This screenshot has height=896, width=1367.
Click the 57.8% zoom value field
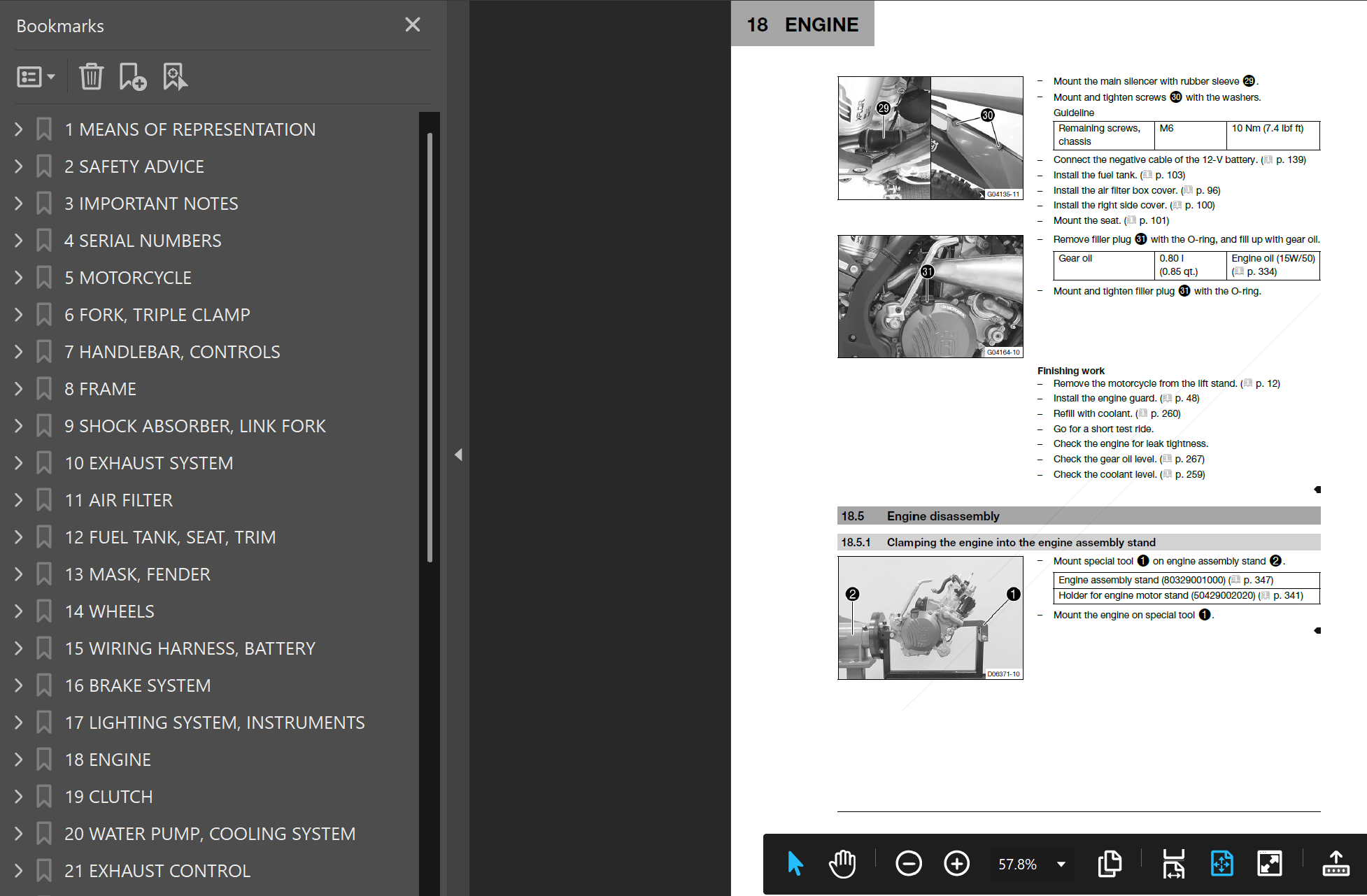(1017, 865)
